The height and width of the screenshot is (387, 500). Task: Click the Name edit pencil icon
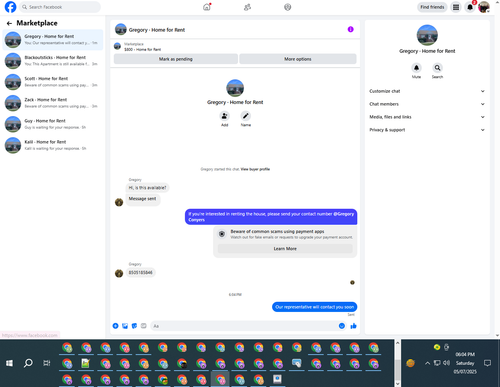coord(246,116)
